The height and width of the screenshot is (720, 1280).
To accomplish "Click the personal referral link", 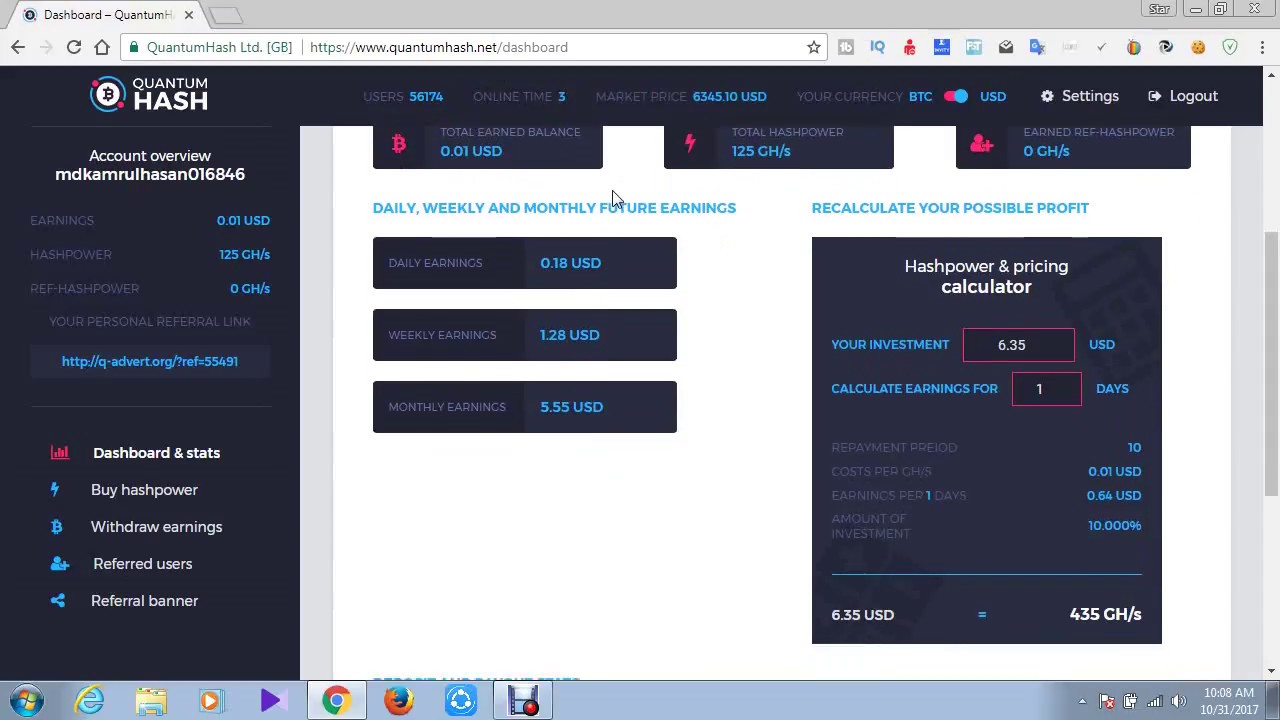I will pyautogui.click(x=150, y=361).
